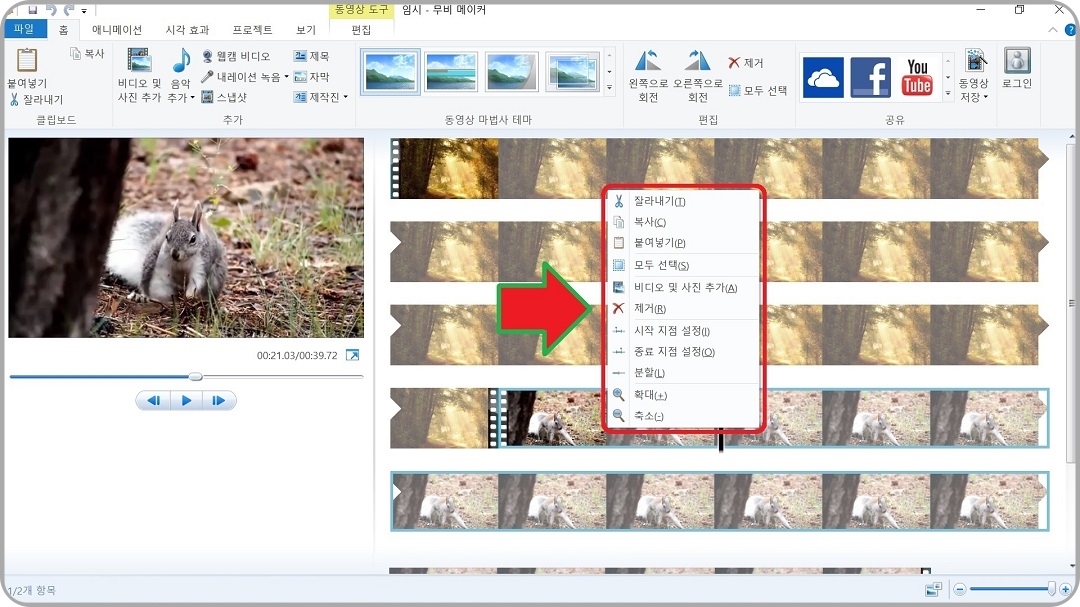
Task: Share to OneDrive cloud icon
Action: (823, 77)
